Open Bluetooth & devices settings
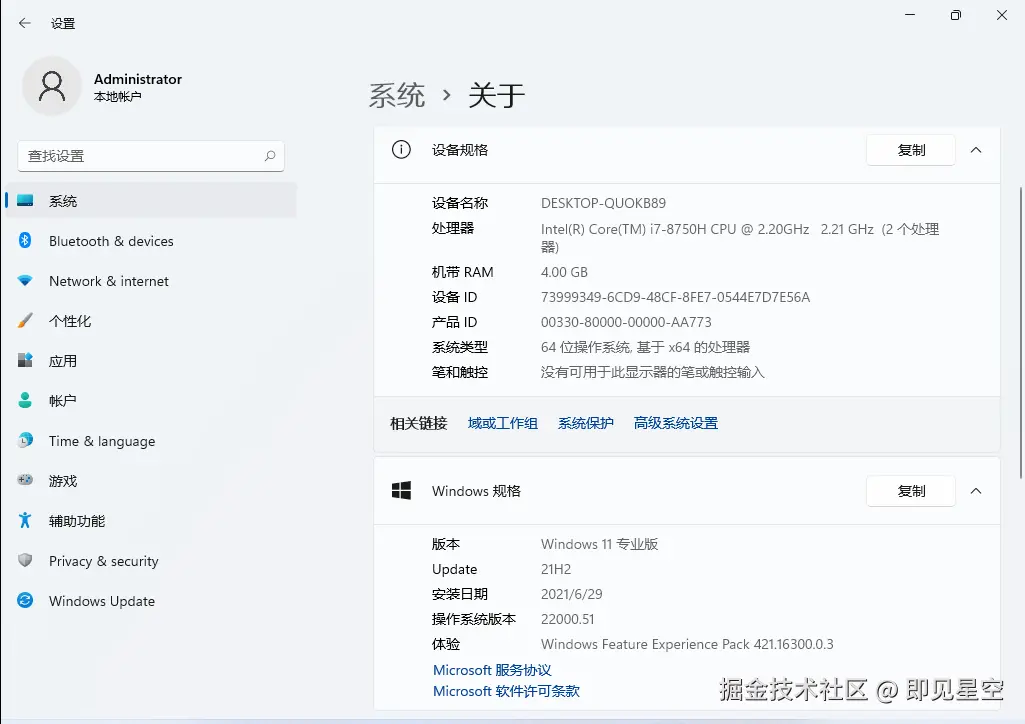1025x724 pixels. [x=151, y=240]
